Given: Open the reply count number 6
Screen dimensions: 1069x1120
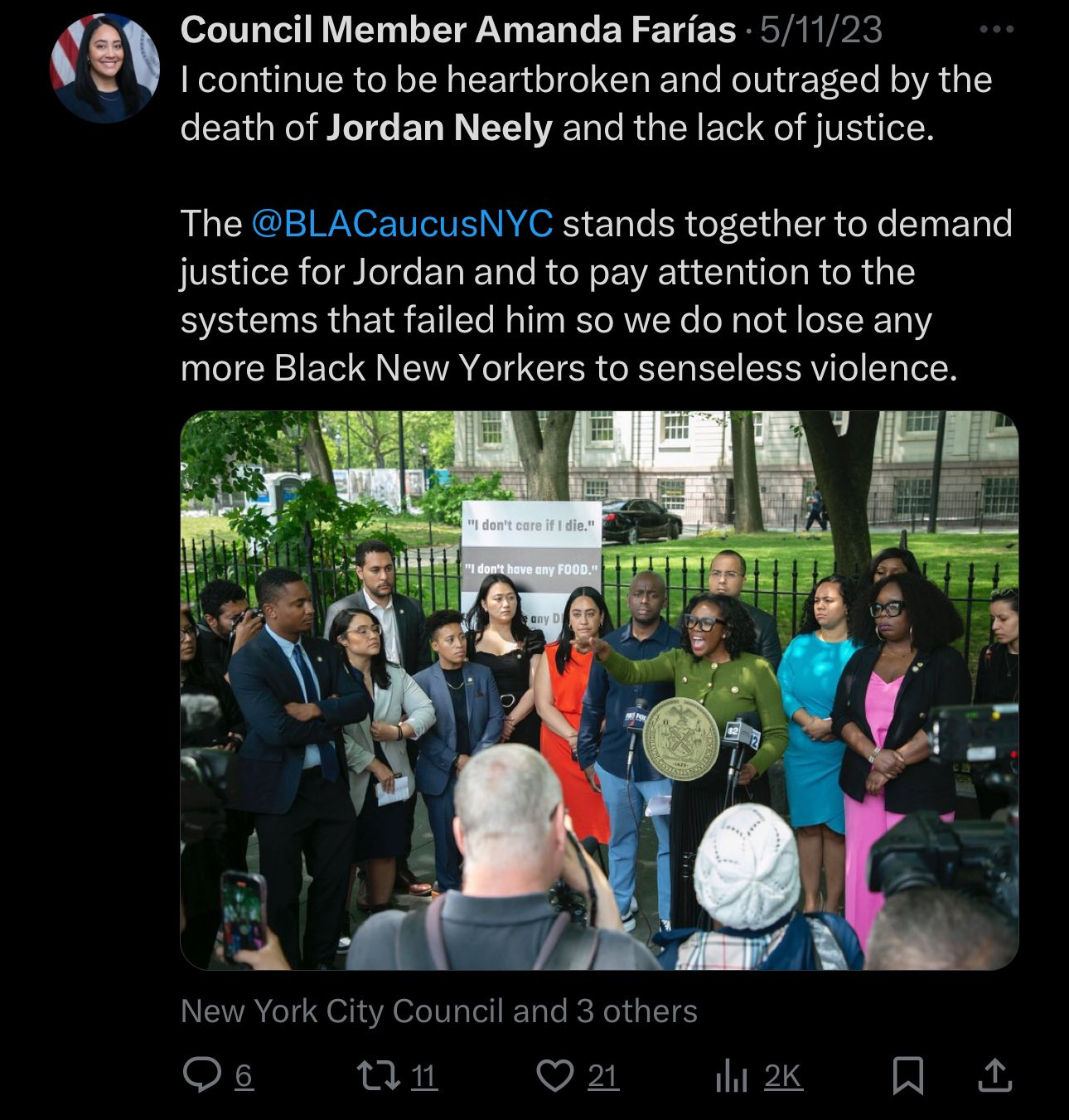Looking at the screenshot, I should [x=244, y=1076].
